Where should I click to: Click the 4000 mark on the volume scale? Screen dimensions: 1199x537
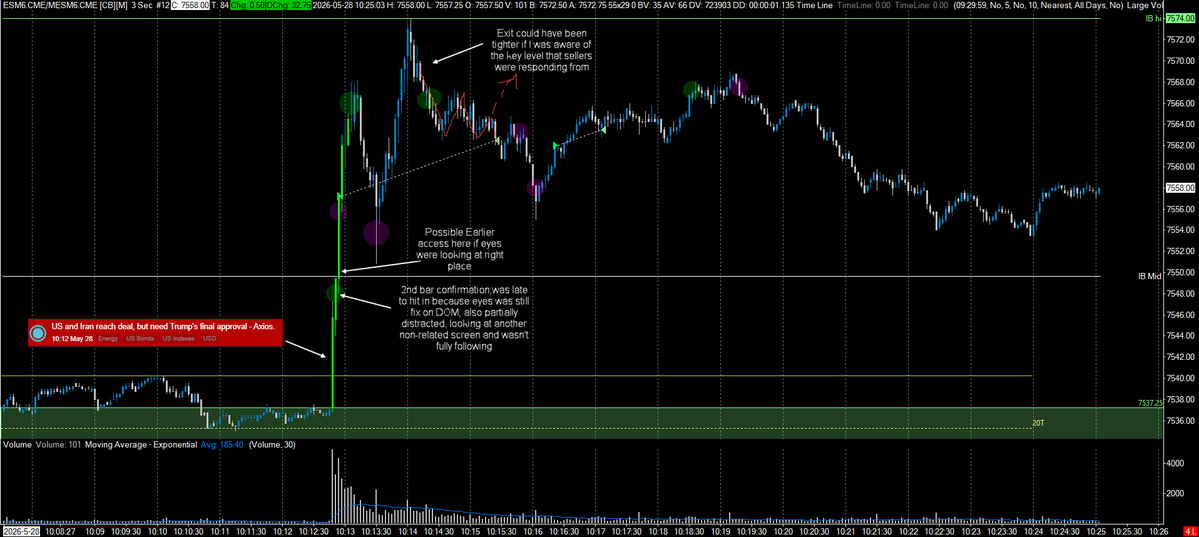tap(1175, 463)
